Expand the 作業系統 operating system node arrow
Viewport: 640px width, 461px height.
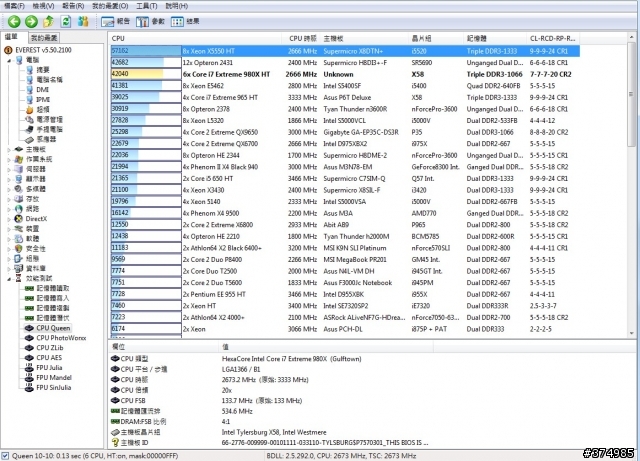tap(9, 159)
